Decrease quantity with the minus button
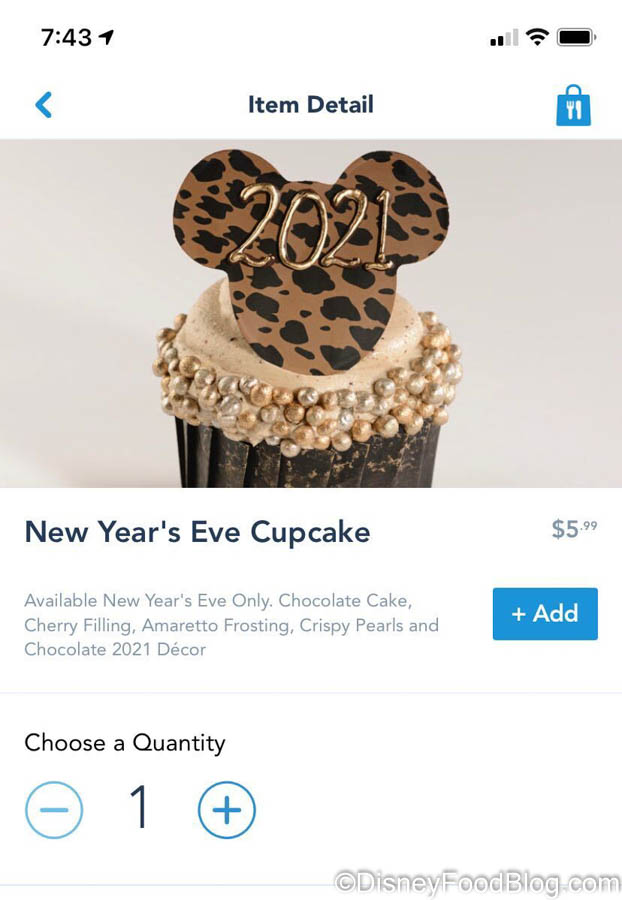622x900 pixels. [54, 810]
